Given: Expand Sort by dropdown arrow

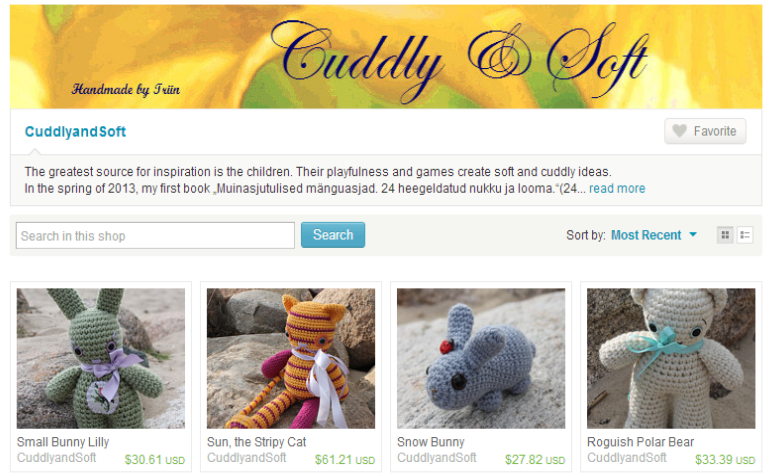Looking at the screenshot, I should [693, 235].
